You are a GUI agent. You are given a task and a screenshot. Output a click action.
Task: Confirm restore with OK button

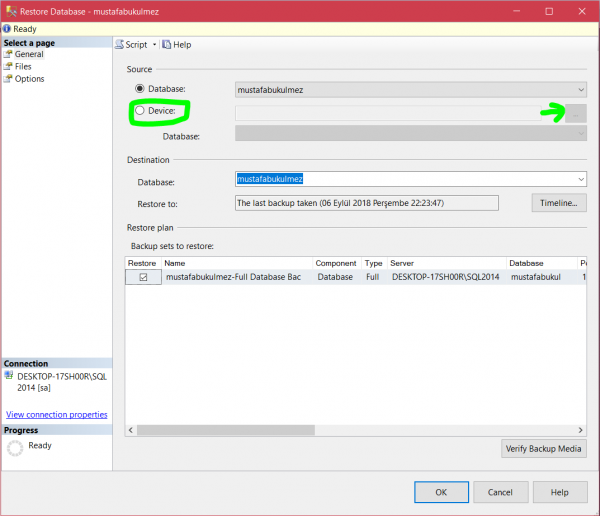441,492
